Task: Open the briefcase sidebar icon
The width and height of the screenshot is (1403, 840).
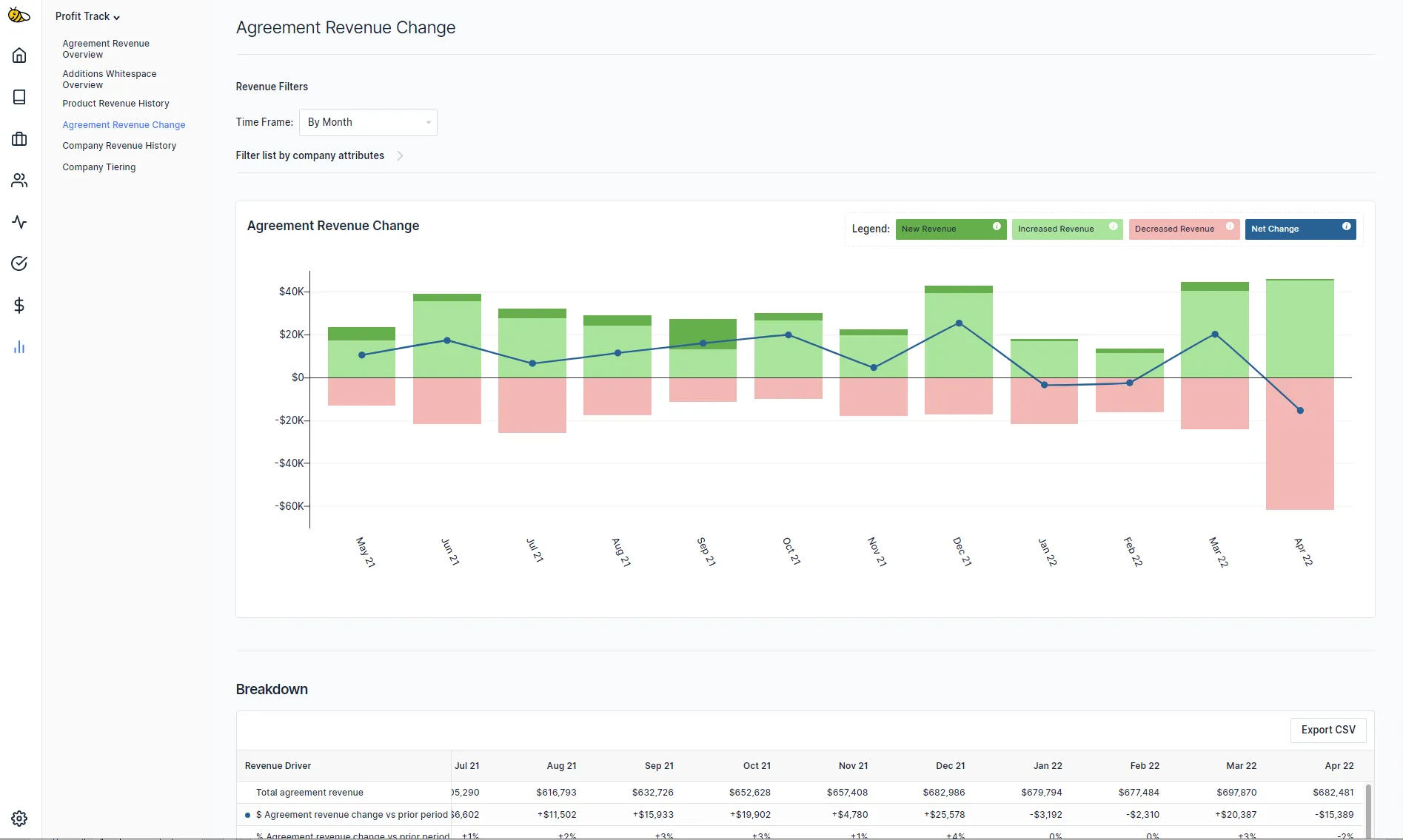Action: [19, 139]
